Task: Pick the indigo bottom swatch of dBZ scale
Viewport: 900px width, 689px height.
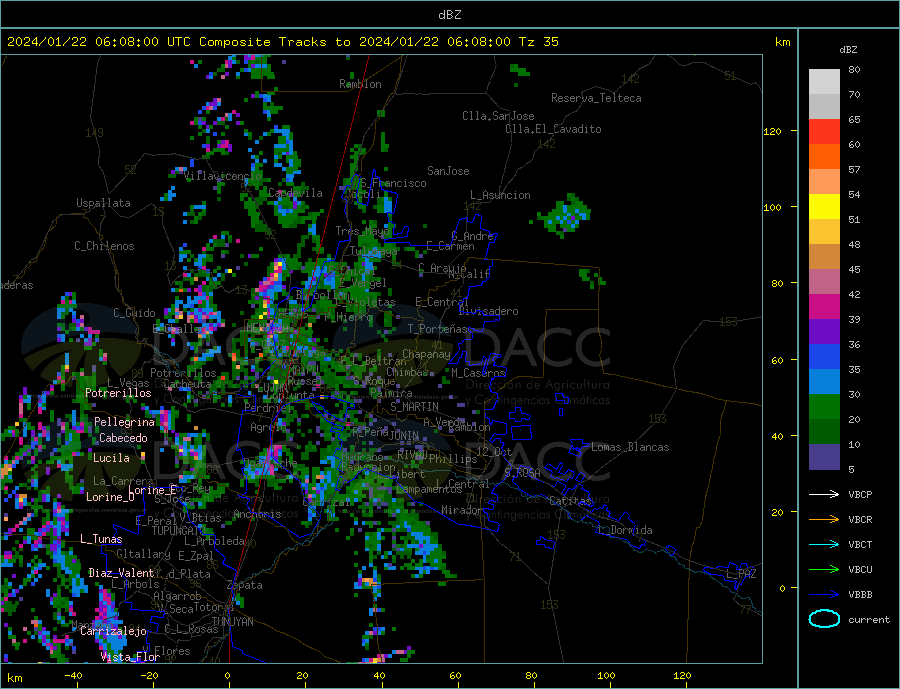Action: click(824, 457)
